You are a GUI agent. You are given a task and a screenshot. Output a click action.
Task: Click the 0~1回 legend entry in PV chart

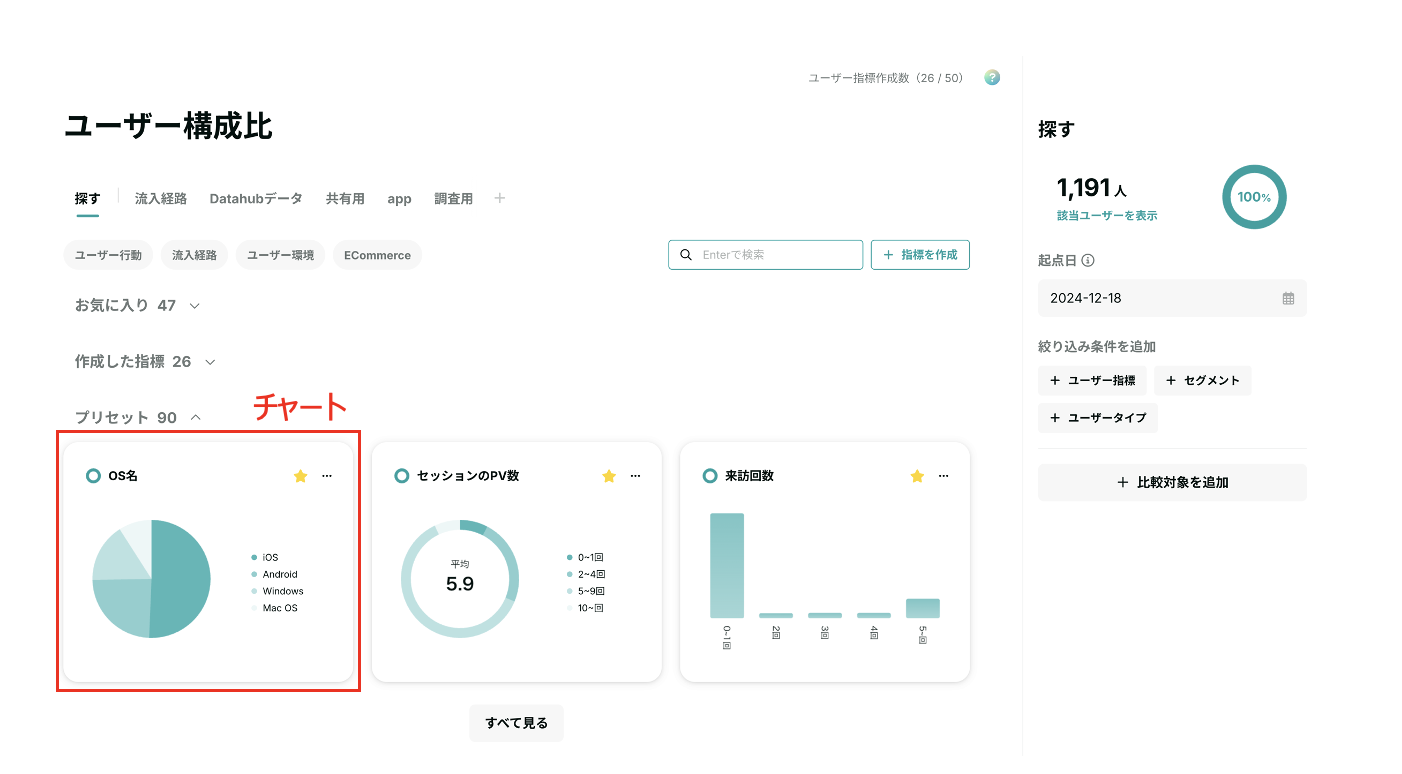click(x=585, y=557)
